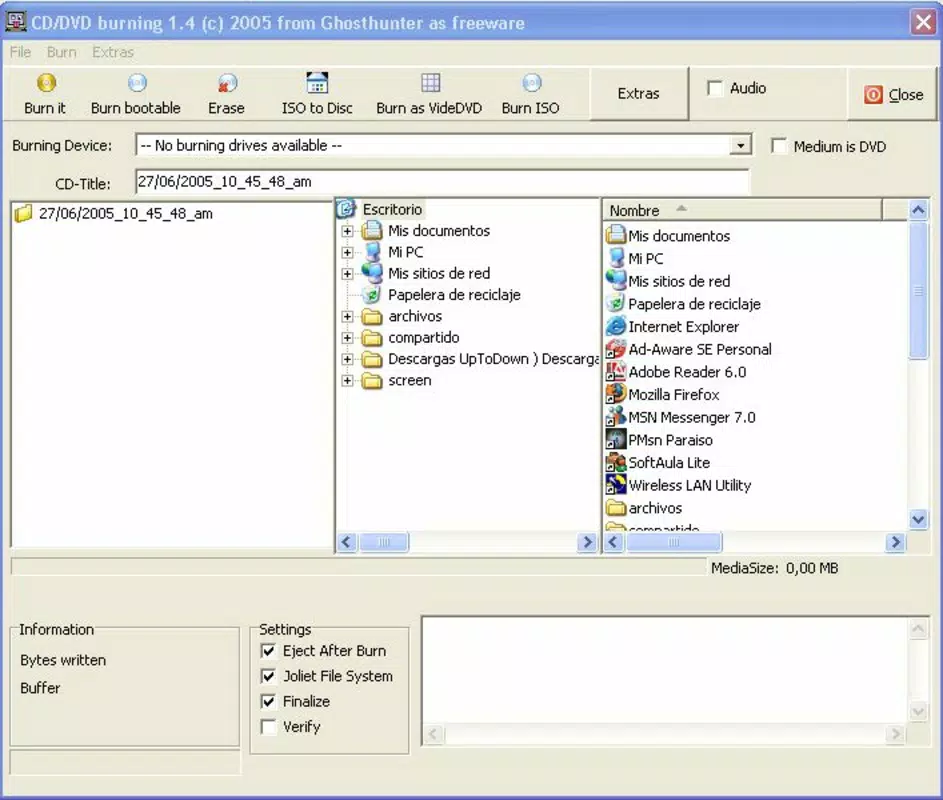
Task: Close the CD/DVD burning window
Action: click(923, 22)
